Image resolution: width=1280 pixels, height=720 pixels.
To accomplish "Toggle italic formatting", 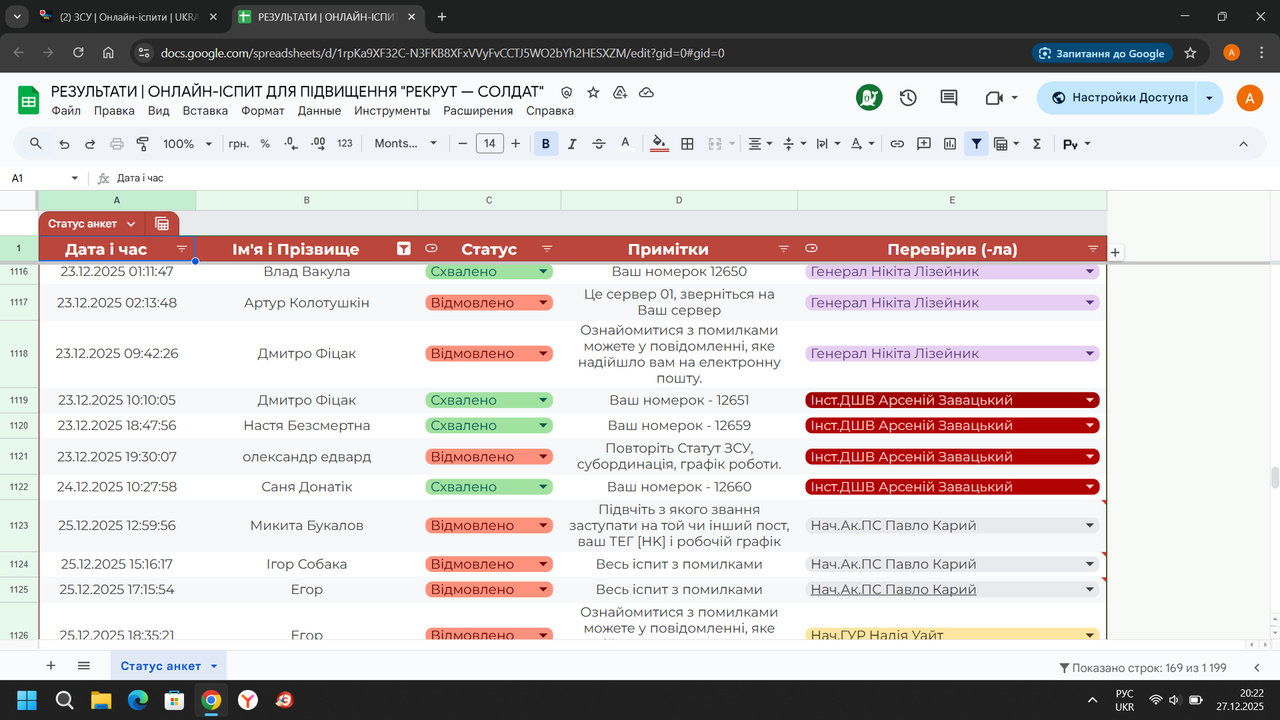I will [572, 144].
